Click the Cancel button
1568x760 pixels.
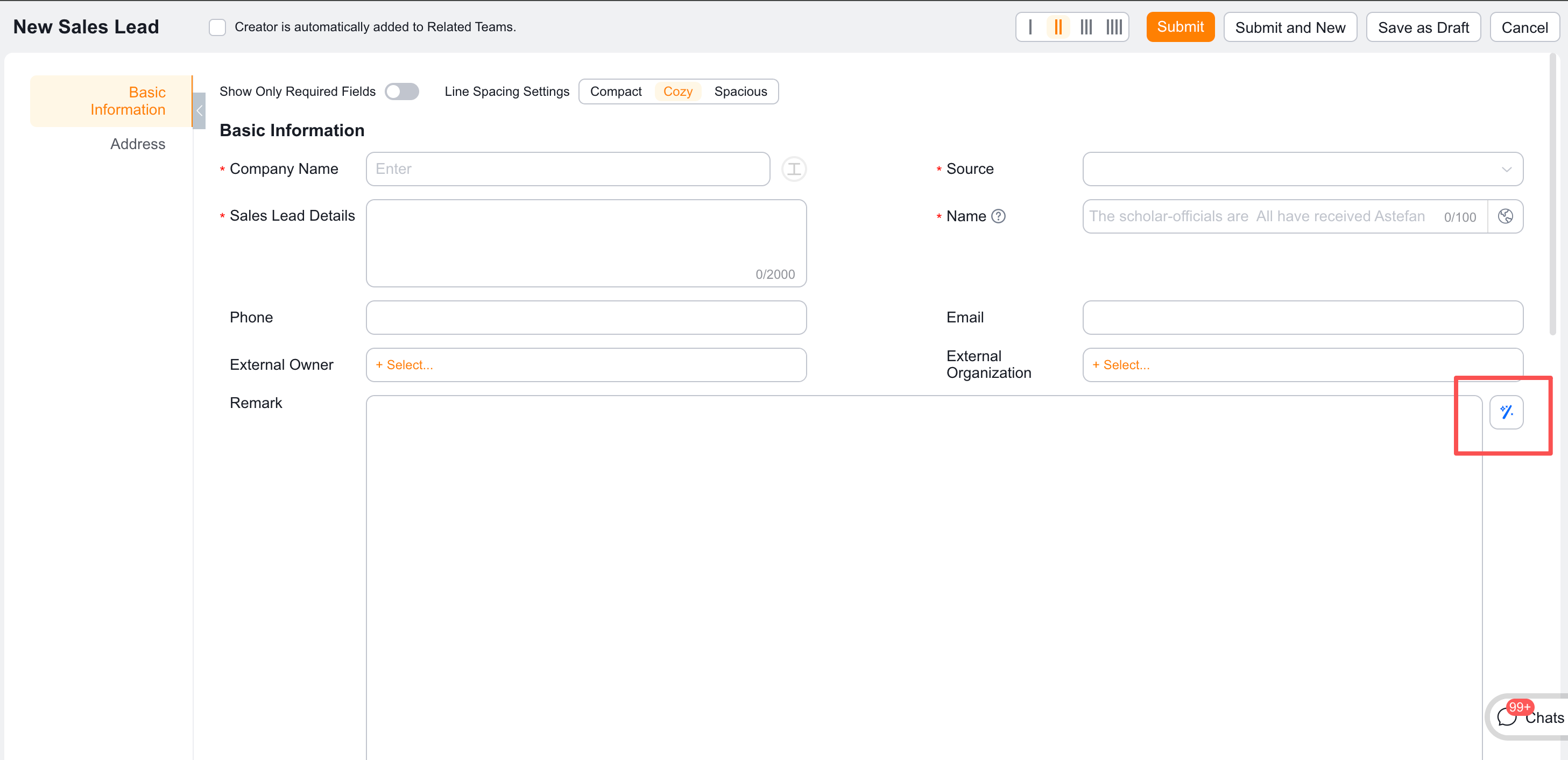(1524, 27)
